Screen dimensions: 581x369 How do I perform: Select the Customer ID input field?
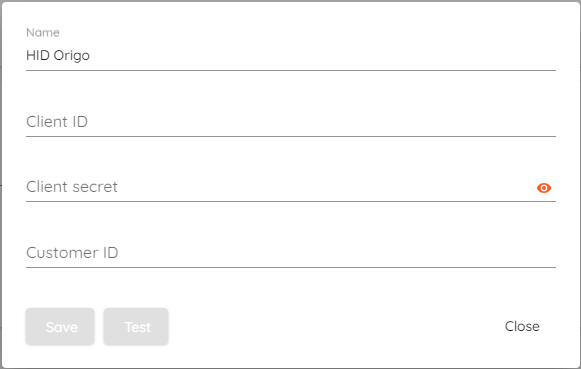291,253
